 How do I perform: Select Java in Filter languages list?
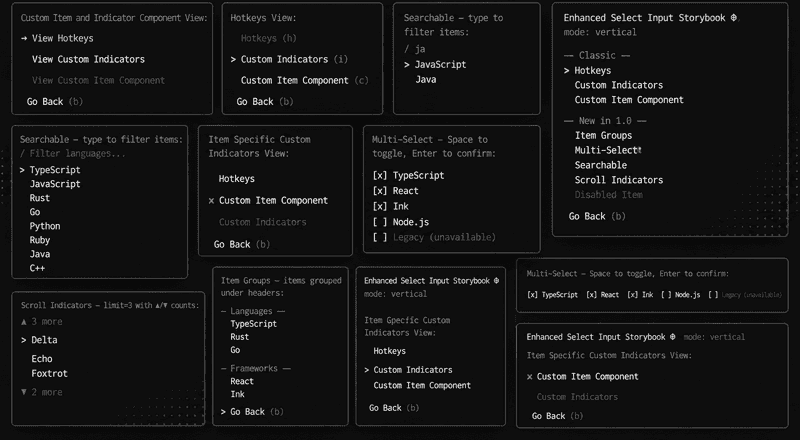39,254
